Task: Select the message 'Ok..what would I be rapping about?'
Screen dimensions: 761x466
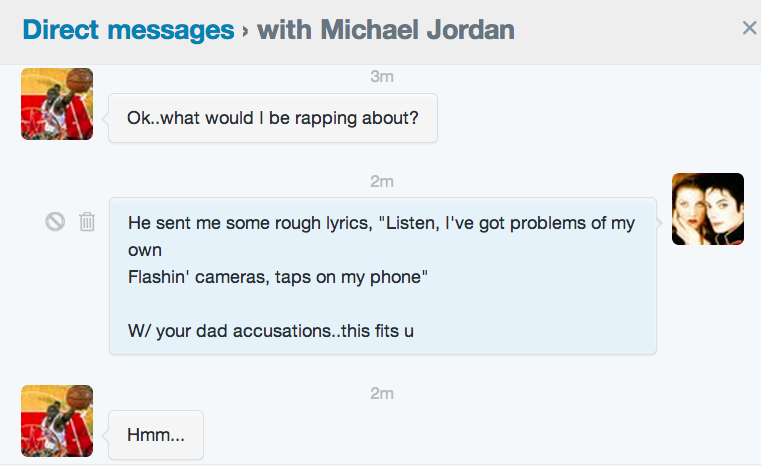Action: tap(273, 118)
